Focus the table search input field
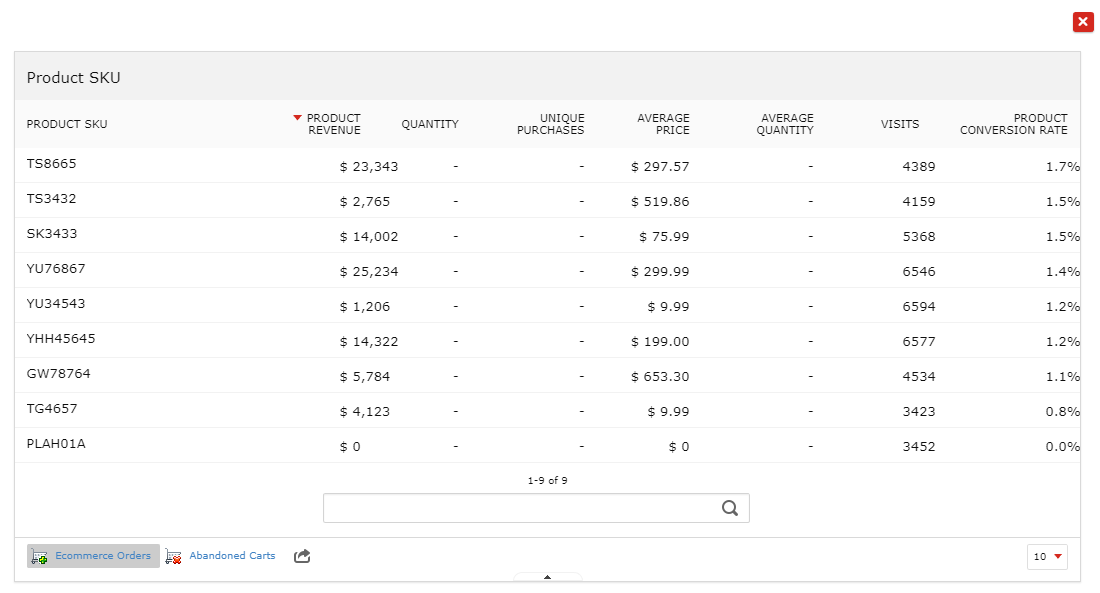Image resolution: width=1100 pixels, height=593 pixels. click(536, 508)
